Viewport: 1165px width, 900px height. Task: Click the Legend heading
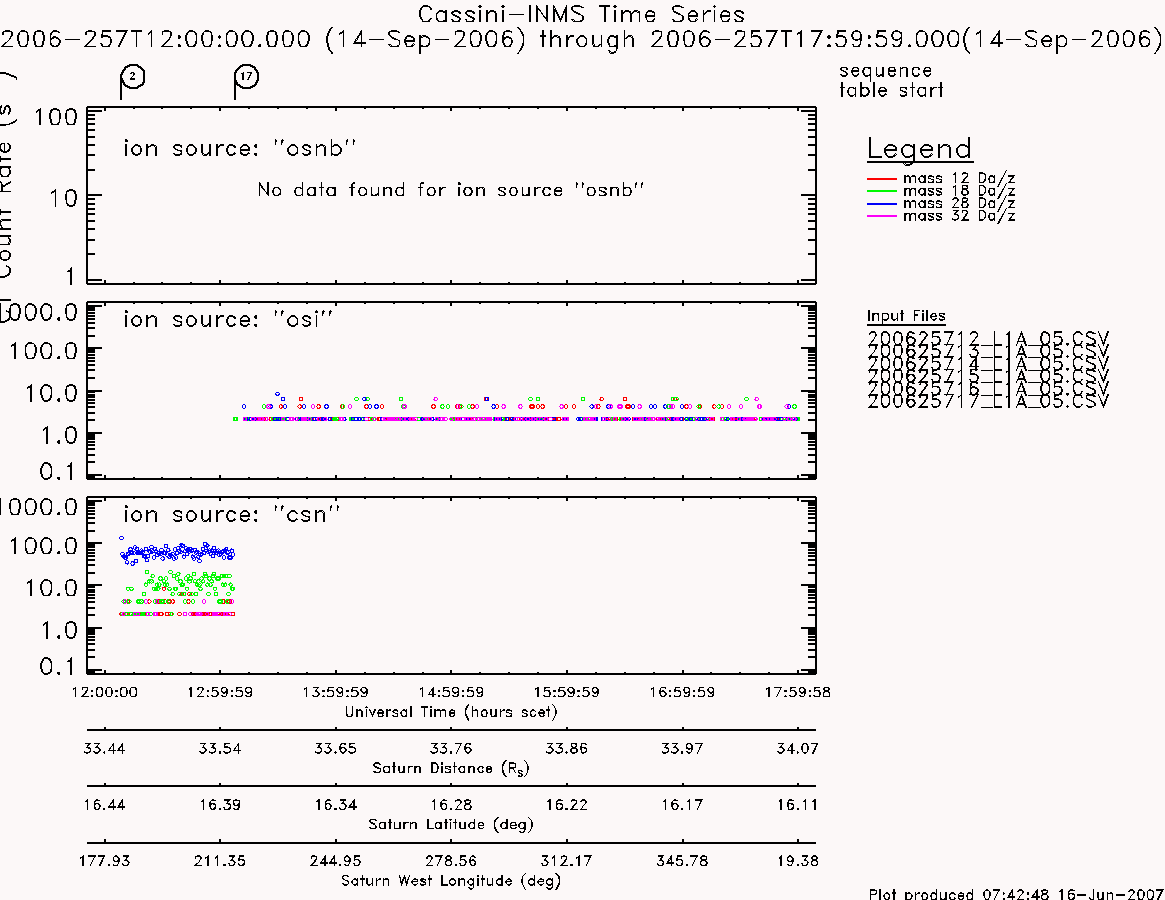coord(920,149)
